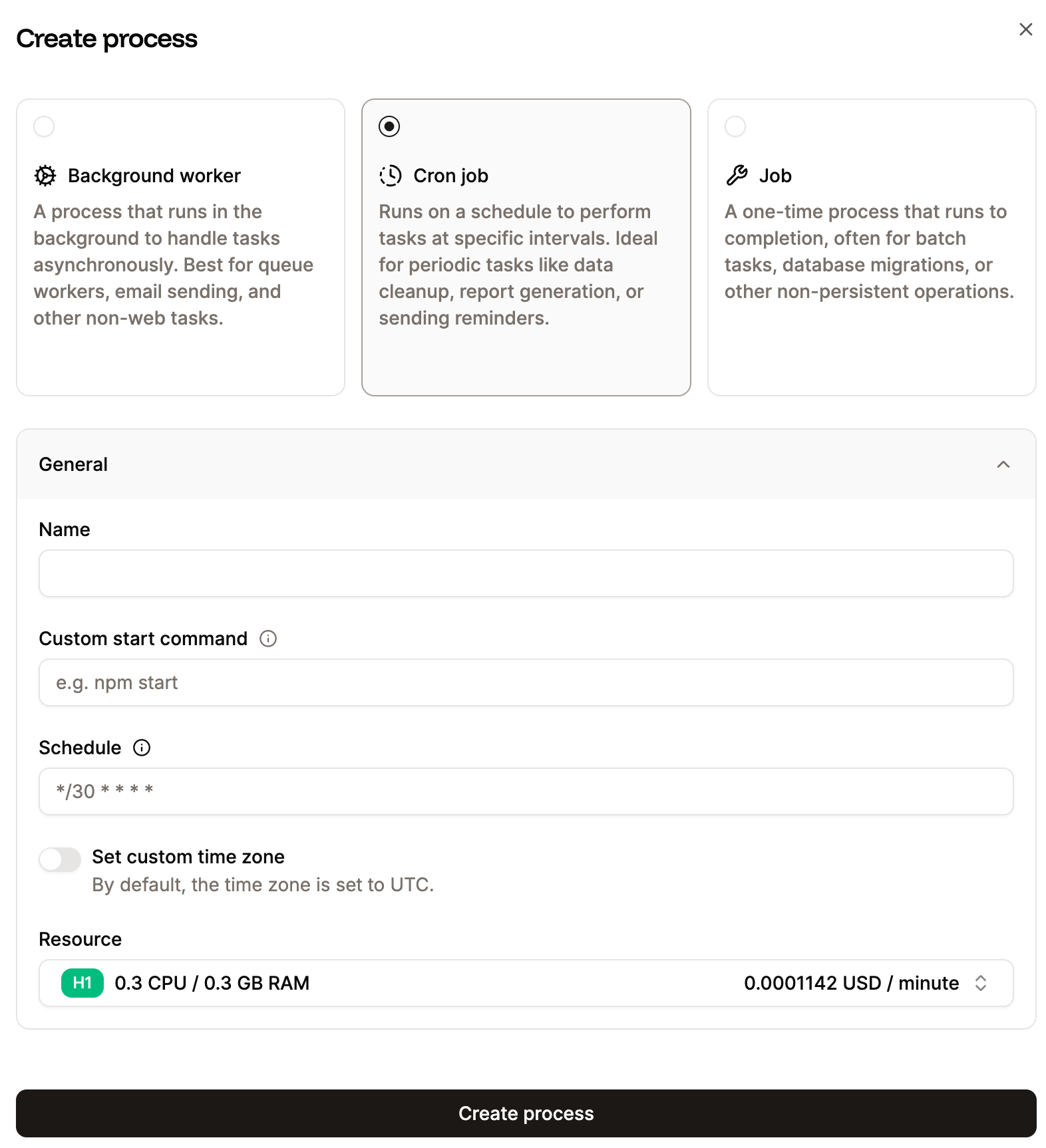This screenshot has height=1148, width=1046.
Task: Click the green H1 resource badge
Action: [81, 983]
